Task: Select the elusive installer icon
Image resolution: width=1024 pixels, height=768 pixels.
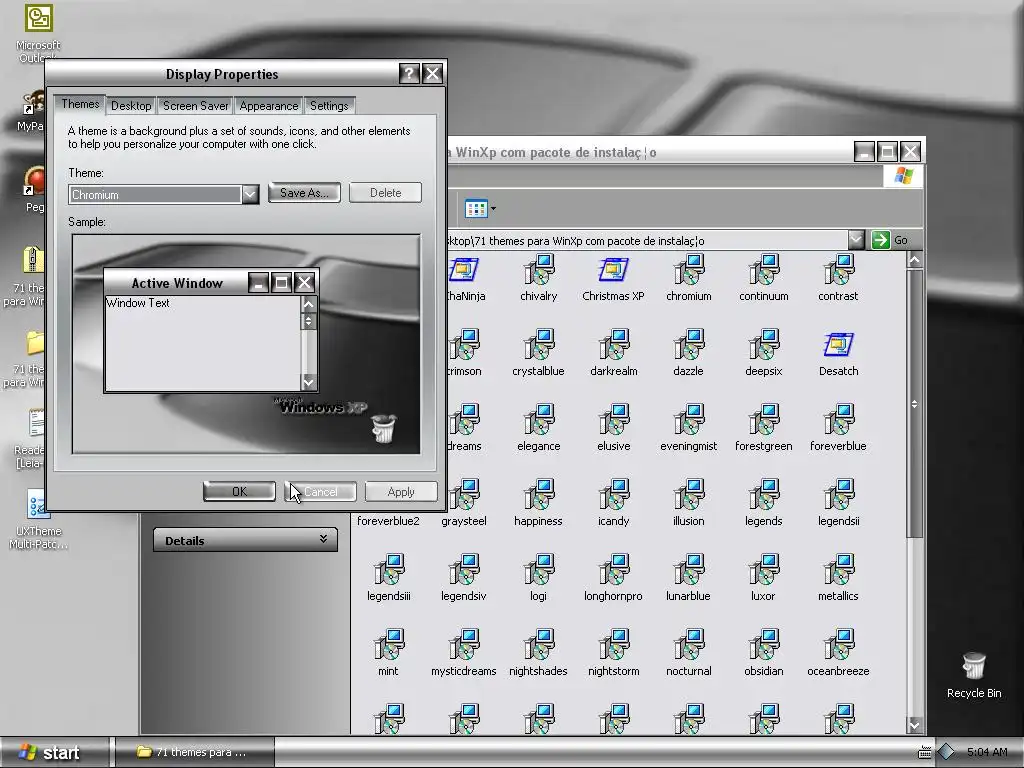Action: point(613,420)
